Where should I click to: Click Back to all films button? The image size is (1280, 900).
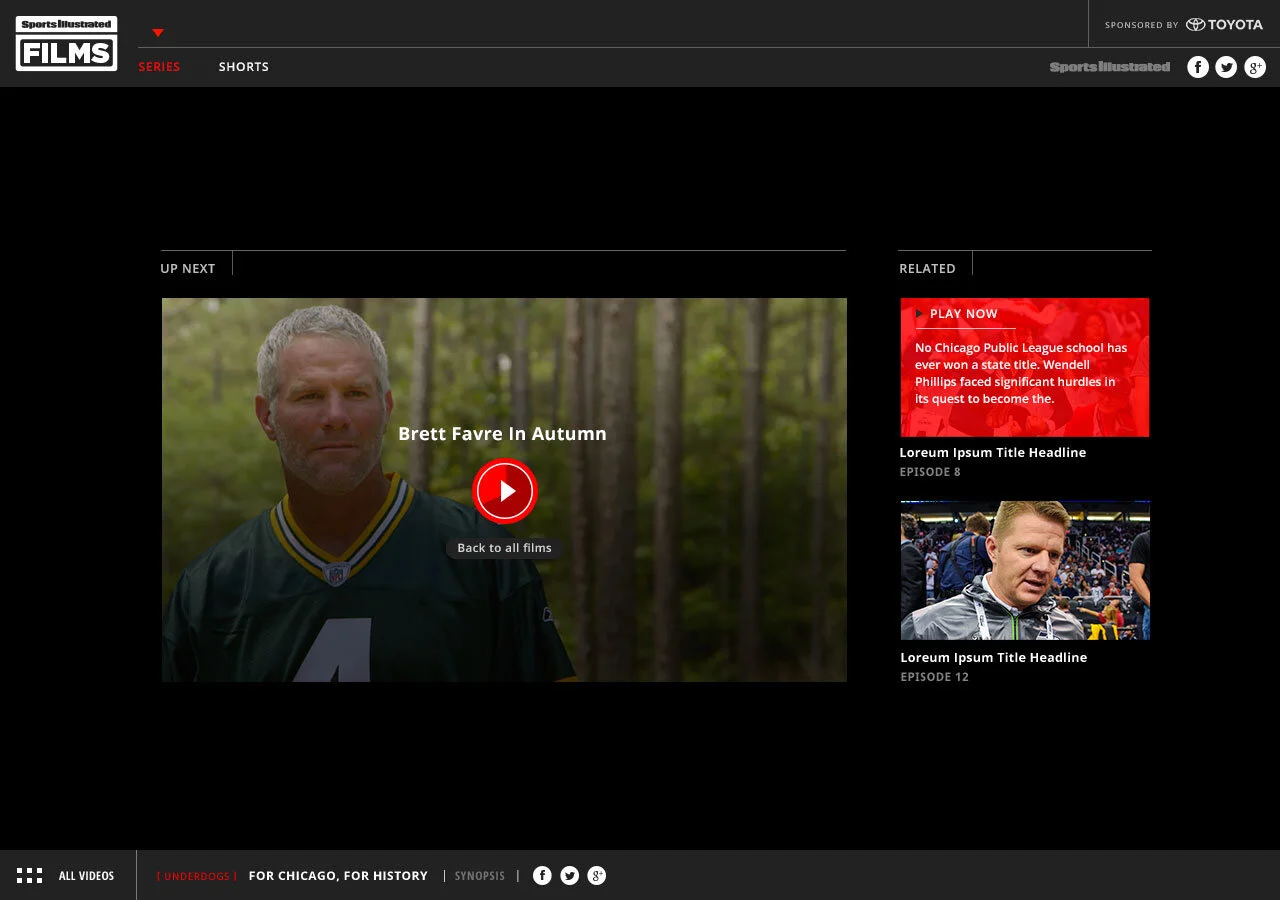coord(504,548)
